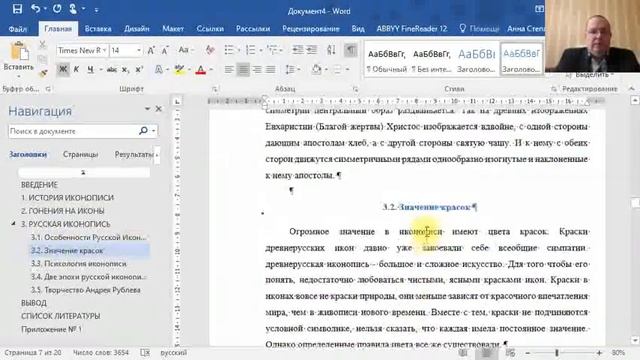Click the Помощь tell-me lightbulb field
The height and width of the screenshot is (360, 640).
(479, 29)
